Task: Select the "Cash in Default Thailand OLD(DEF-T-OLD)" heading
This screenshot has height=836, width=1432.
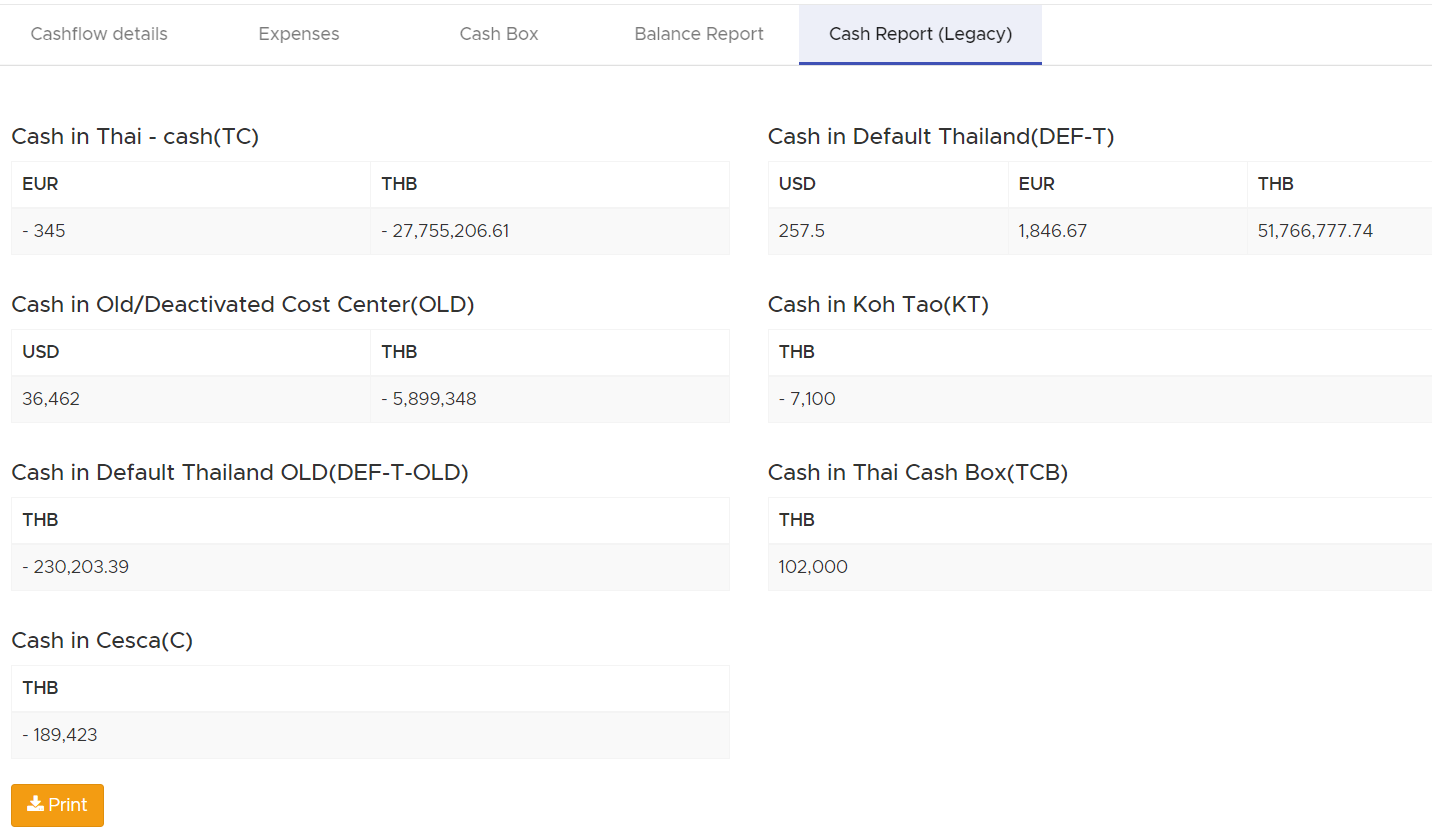Action: point(240,473)
